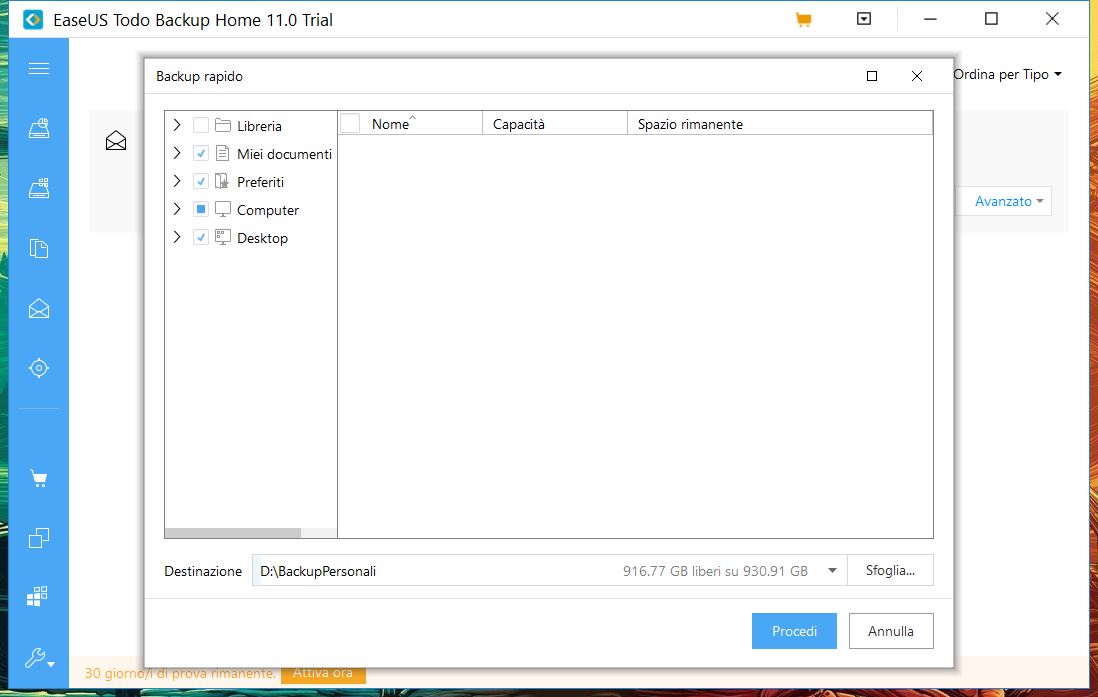This screenshot has height=697, width=1098.
Task: Open the Tools wrench icon menu
Action: [x=39, y=658]
